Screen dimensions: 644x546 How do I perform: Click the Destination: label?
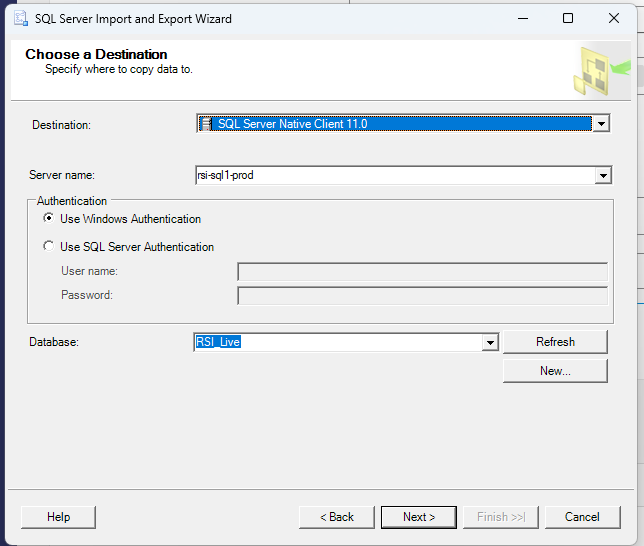62,125
